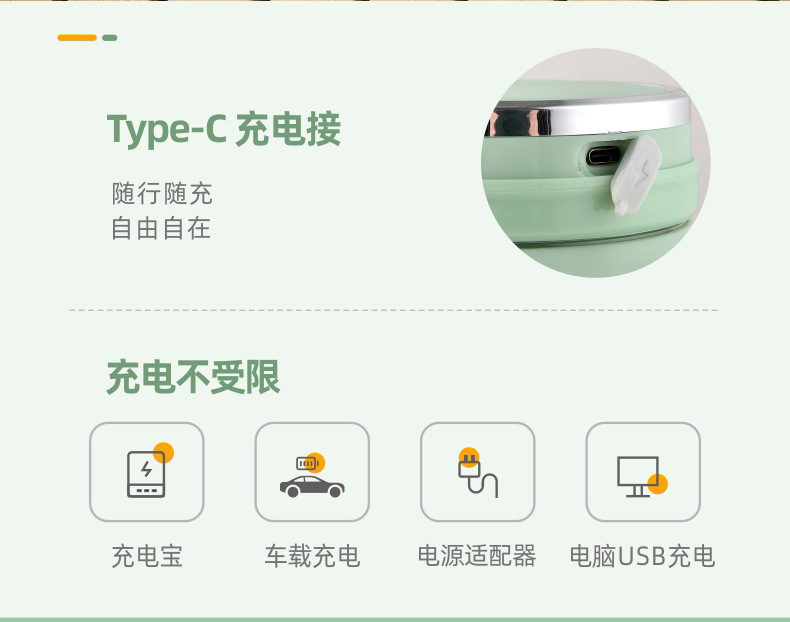
Task: Click the 车载充电 label
Action: click(312, 557)
